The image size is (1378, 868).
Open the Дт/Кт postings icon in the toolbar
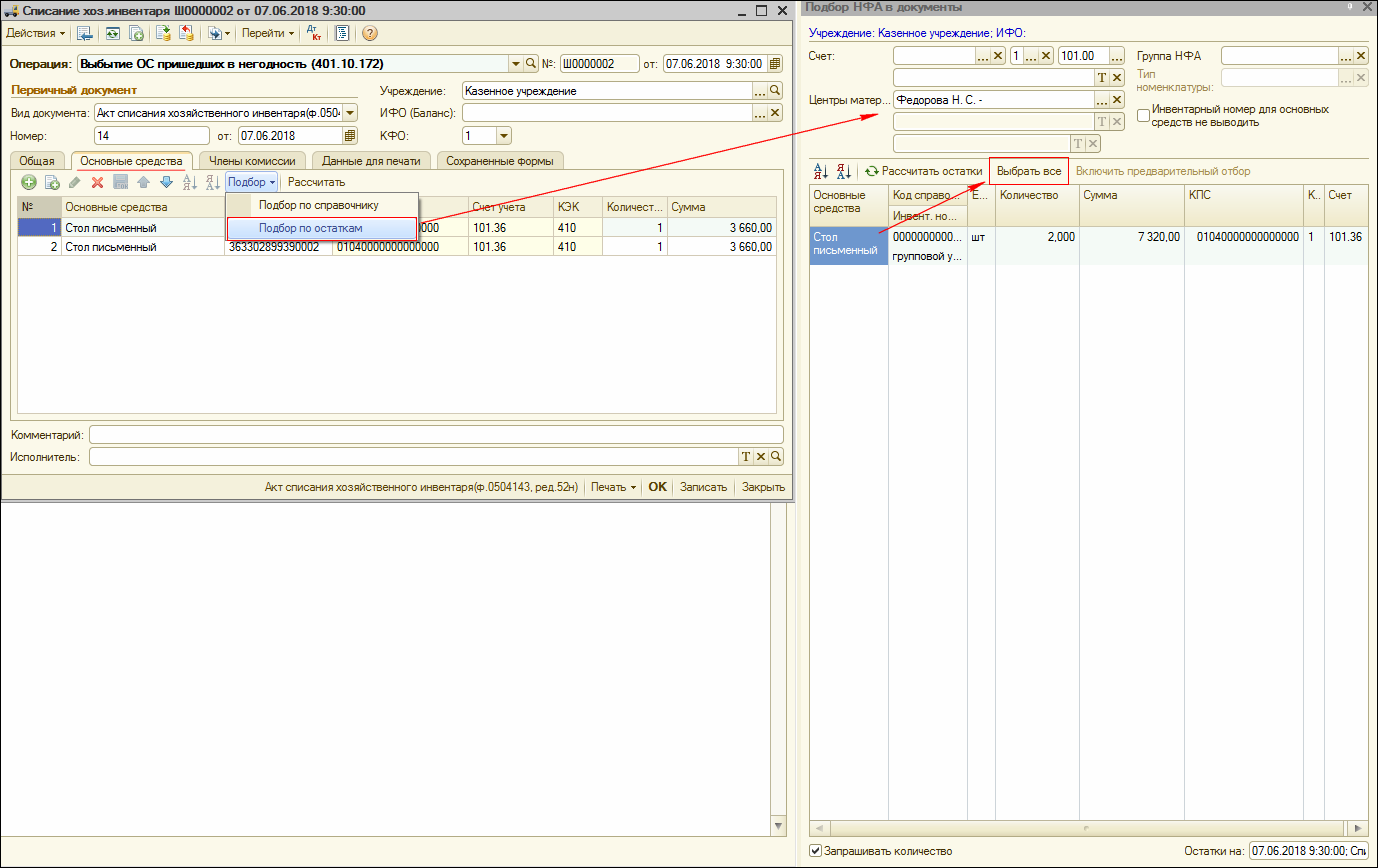(315, 33)
